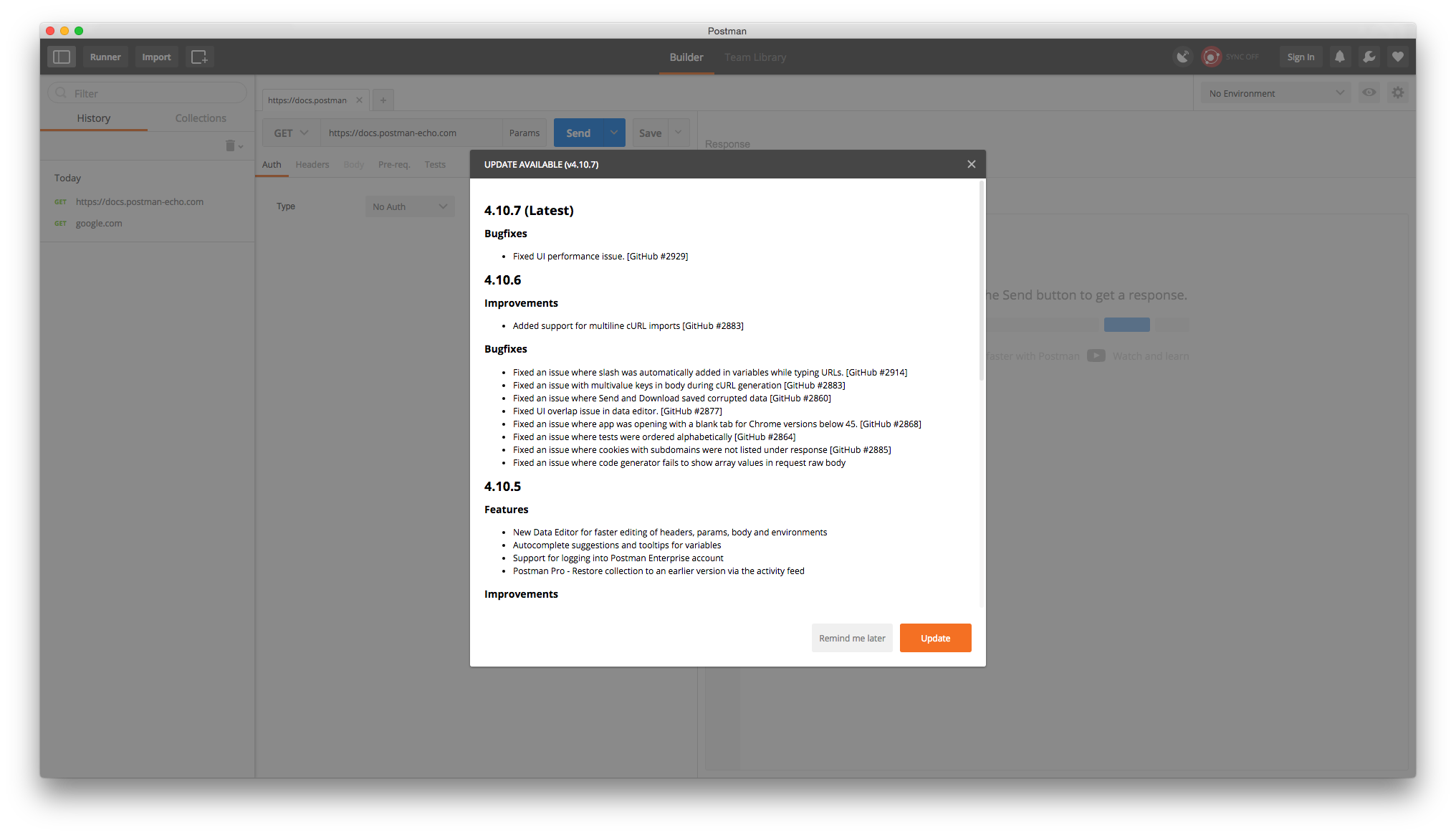Switch to the Team Library tab
The width and height of the screenshot is (1456, 835).
click(755, 57)
